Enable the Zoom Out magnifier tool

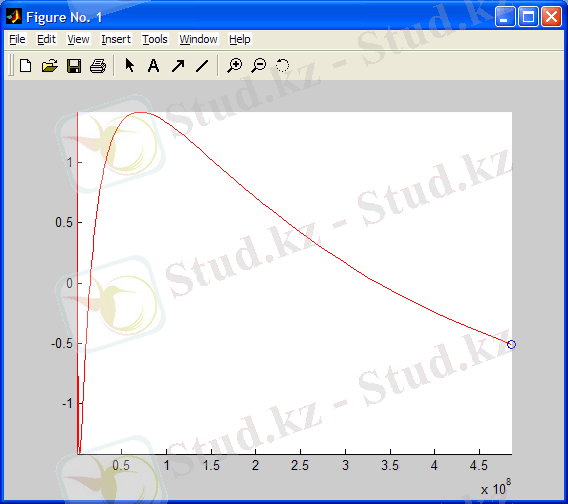[259, 66]
